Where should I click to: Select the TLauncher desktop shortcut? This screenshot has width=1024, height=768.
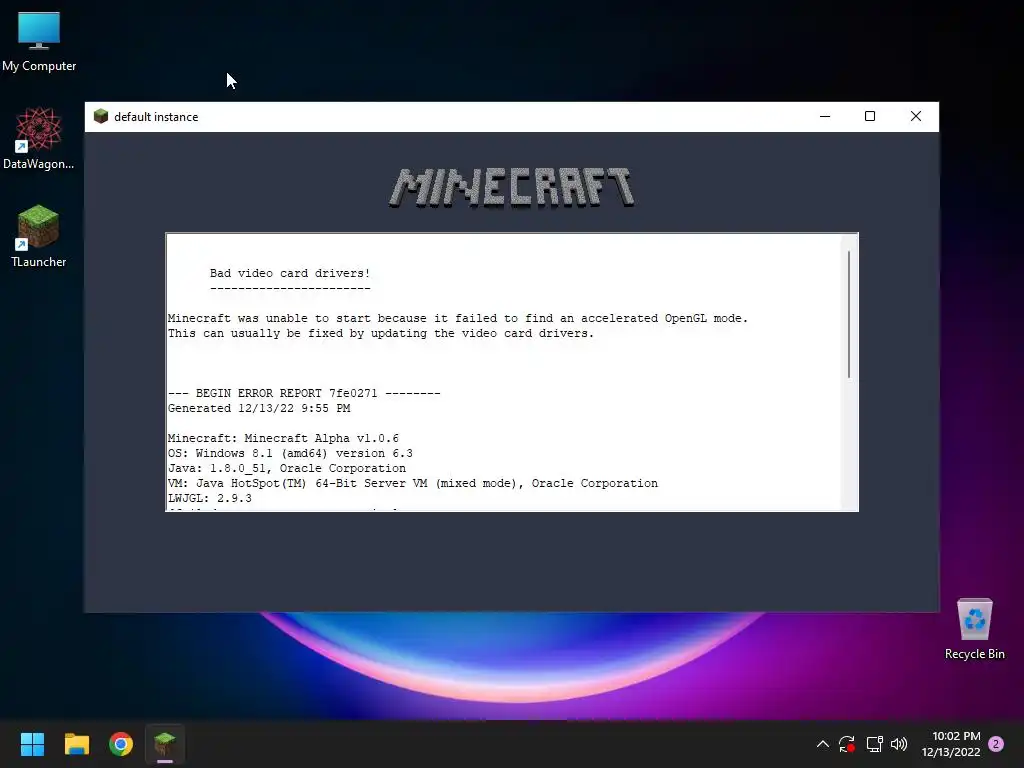click(39, 236)
